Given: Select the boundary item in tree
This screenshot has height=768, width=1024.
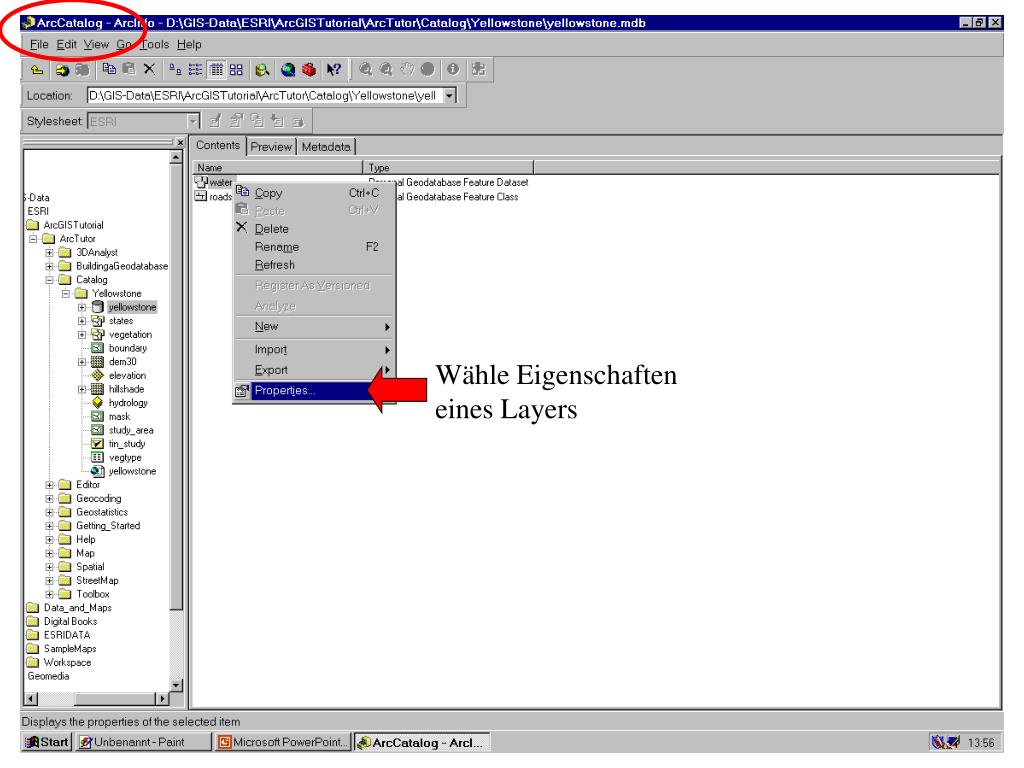Looking at the screenshot, I should [x=127, y=348].
